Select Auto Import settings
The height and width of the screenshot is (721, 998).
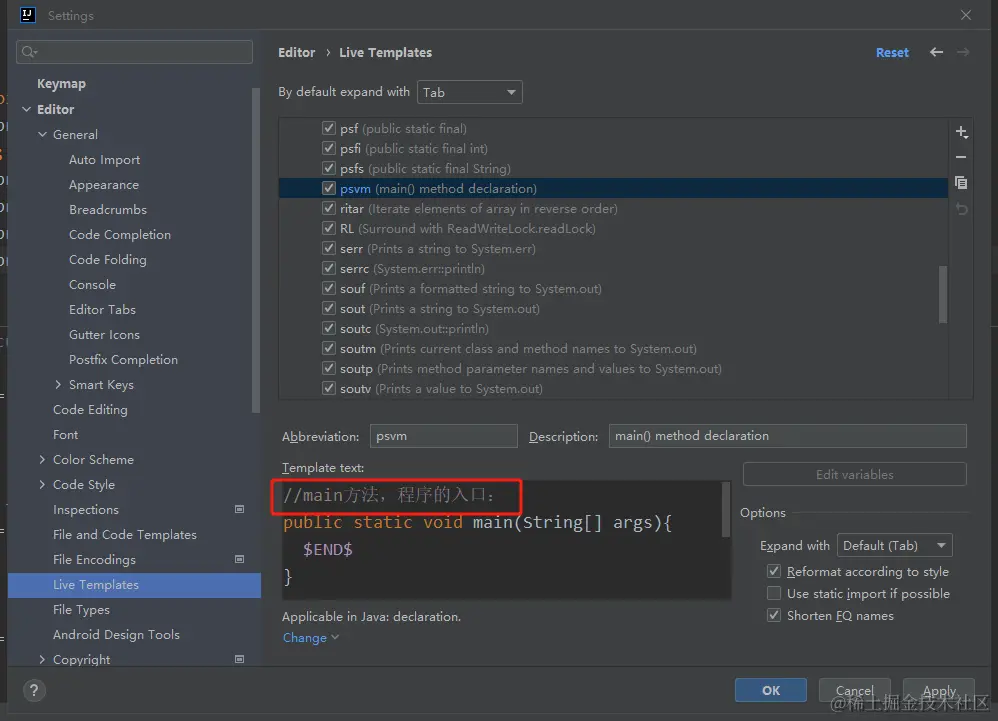tap(104, 160)
